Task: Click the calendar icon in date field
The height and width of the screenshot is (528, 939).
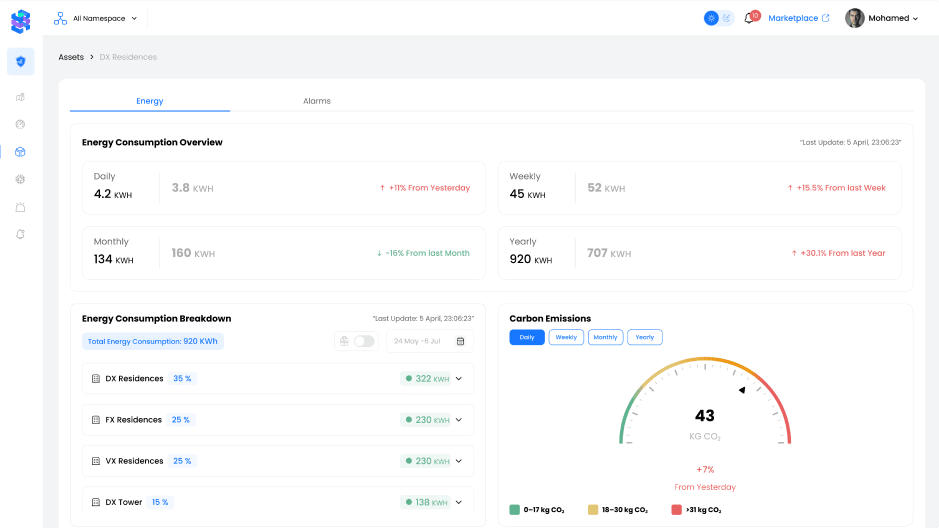Action: 460,341
